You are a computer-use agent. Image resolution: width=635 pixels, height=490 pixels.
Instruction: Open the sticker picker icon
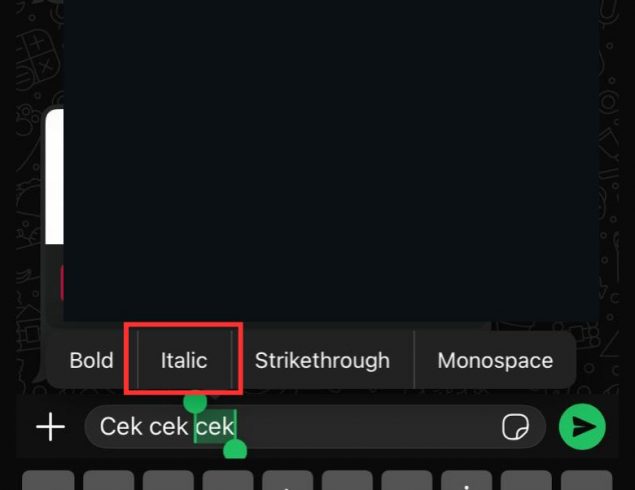[x=514, y=427]
